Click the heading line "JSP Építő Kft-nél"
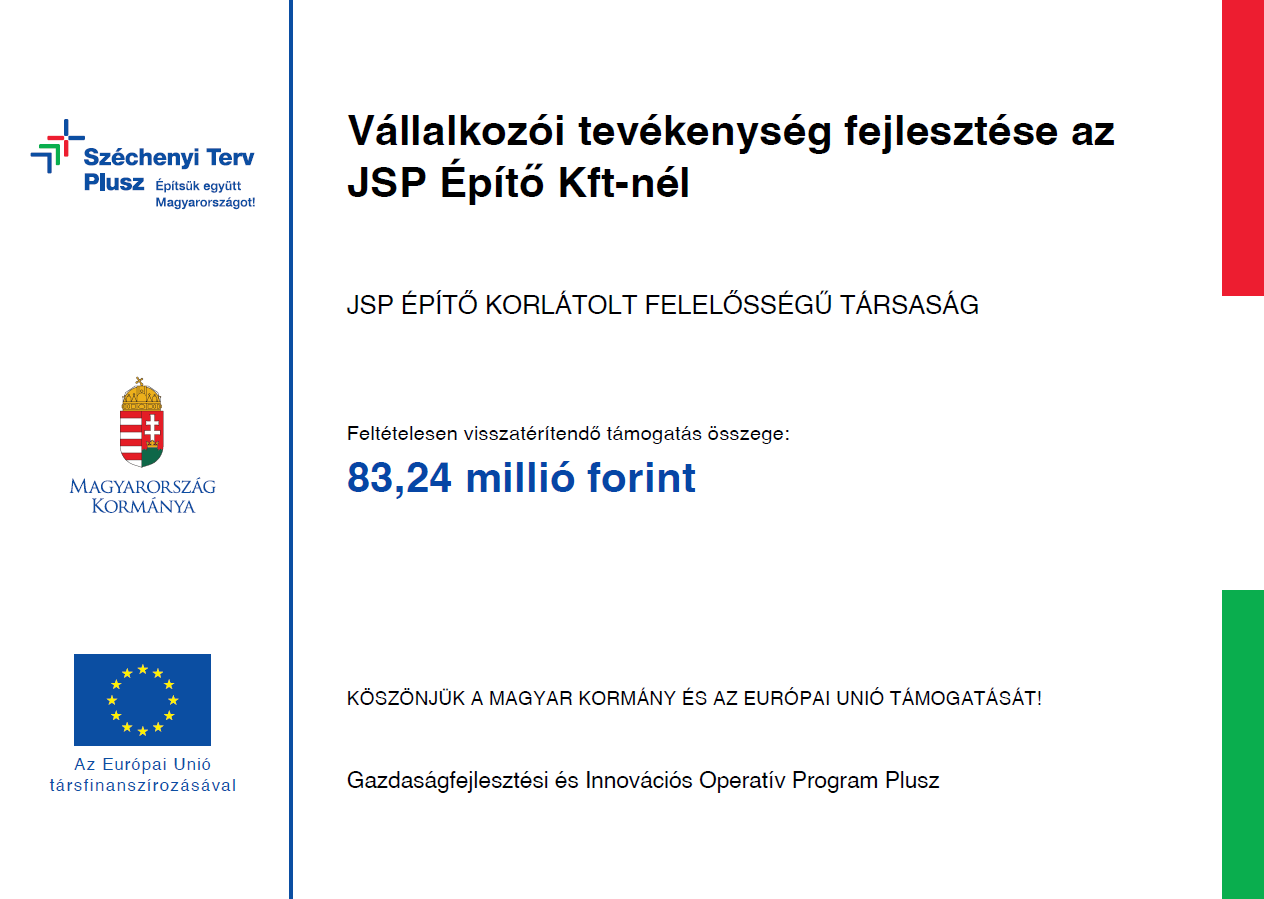 pyautogui.click(x=518, y=183)
